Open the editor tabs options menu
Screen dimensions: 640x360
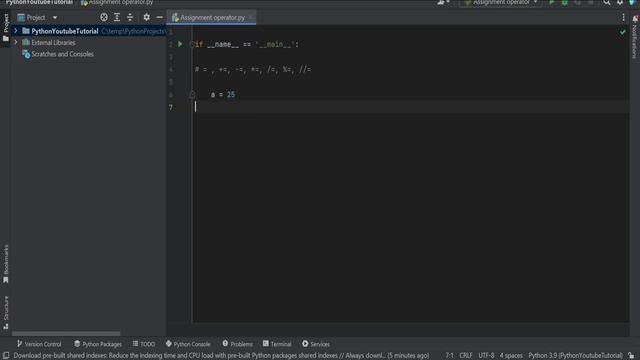623,17
